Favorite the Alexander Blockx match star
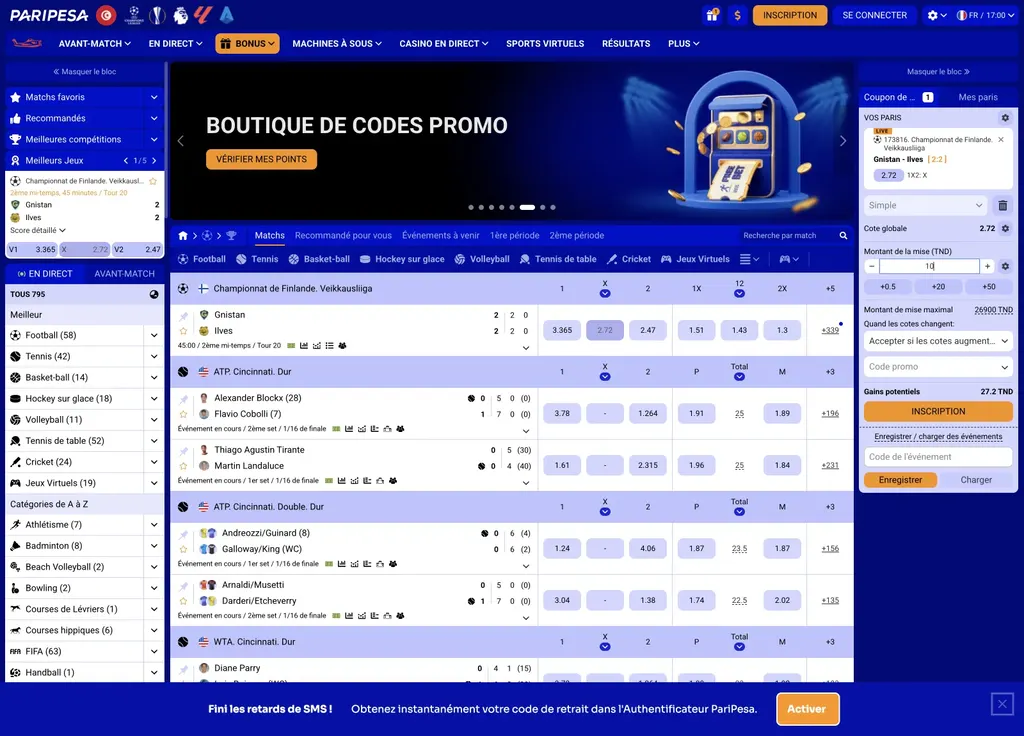 (184, 414)
